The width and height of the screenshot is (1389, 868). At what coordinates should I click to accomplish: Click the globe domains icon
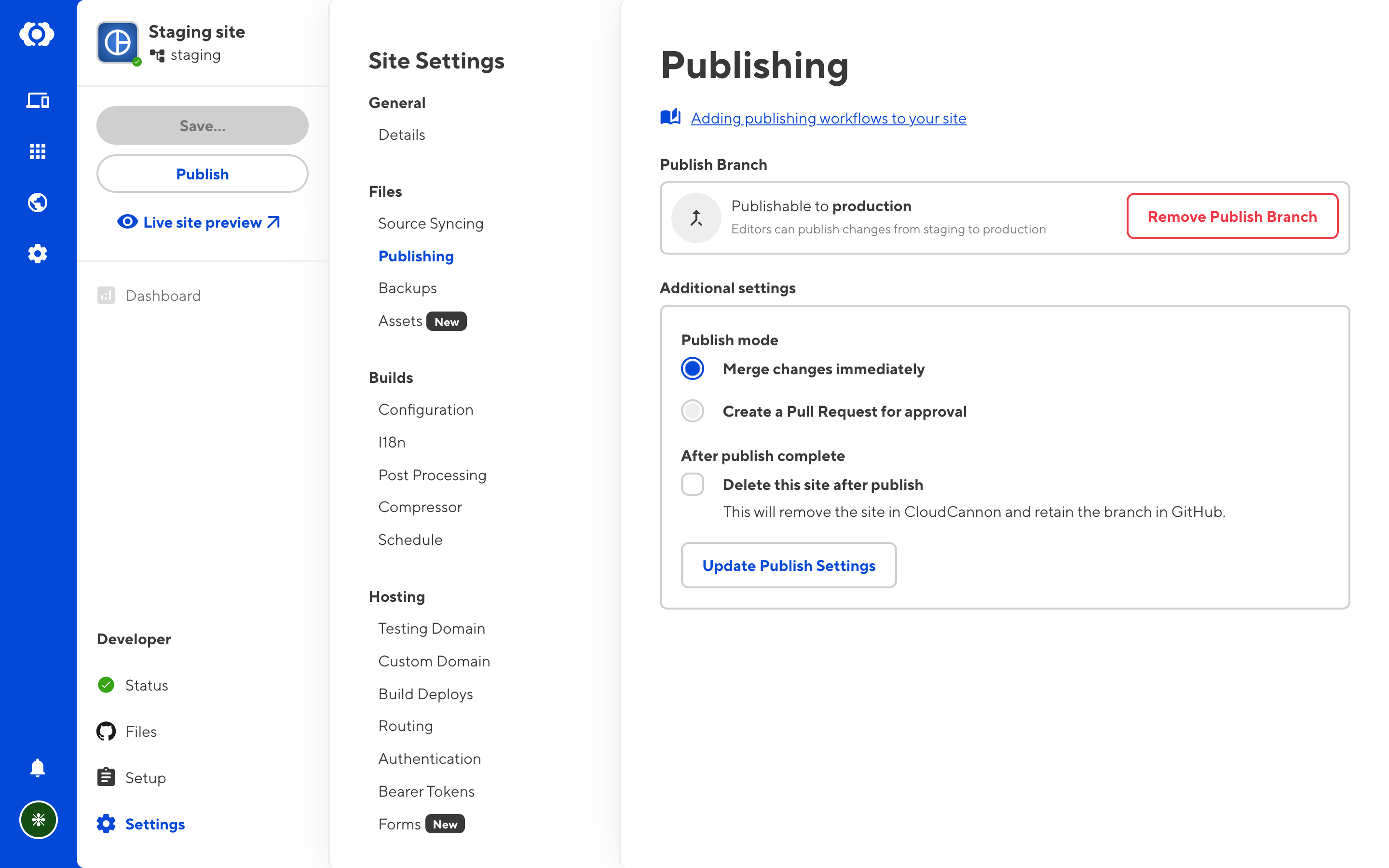37,203
